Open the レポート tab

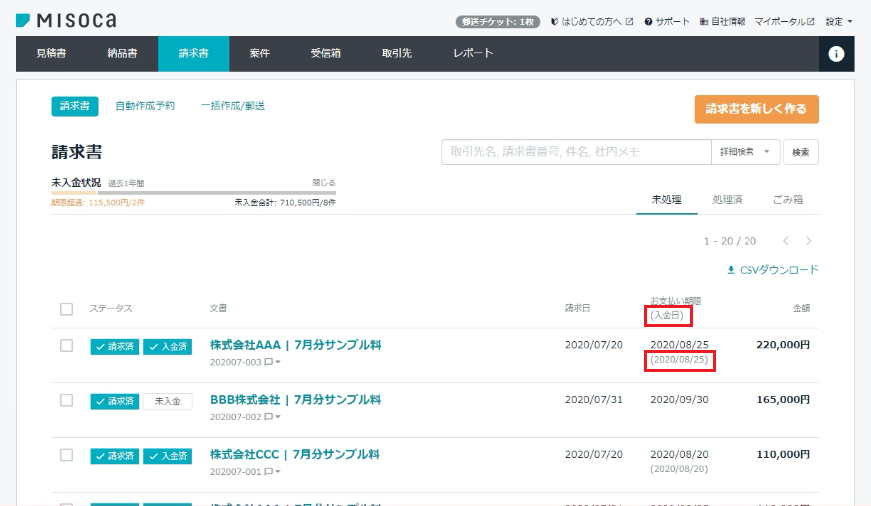pyautogui.click(x=473, y=53)
